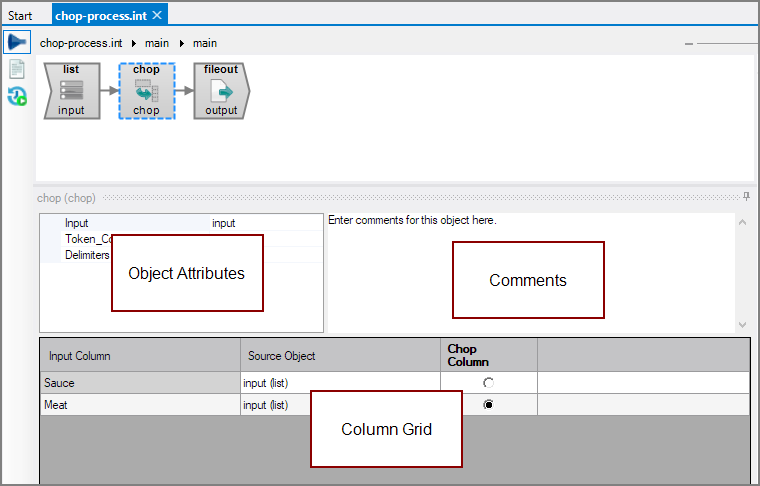Select the list input node
760x486 pixels.
tap(72, 91)
